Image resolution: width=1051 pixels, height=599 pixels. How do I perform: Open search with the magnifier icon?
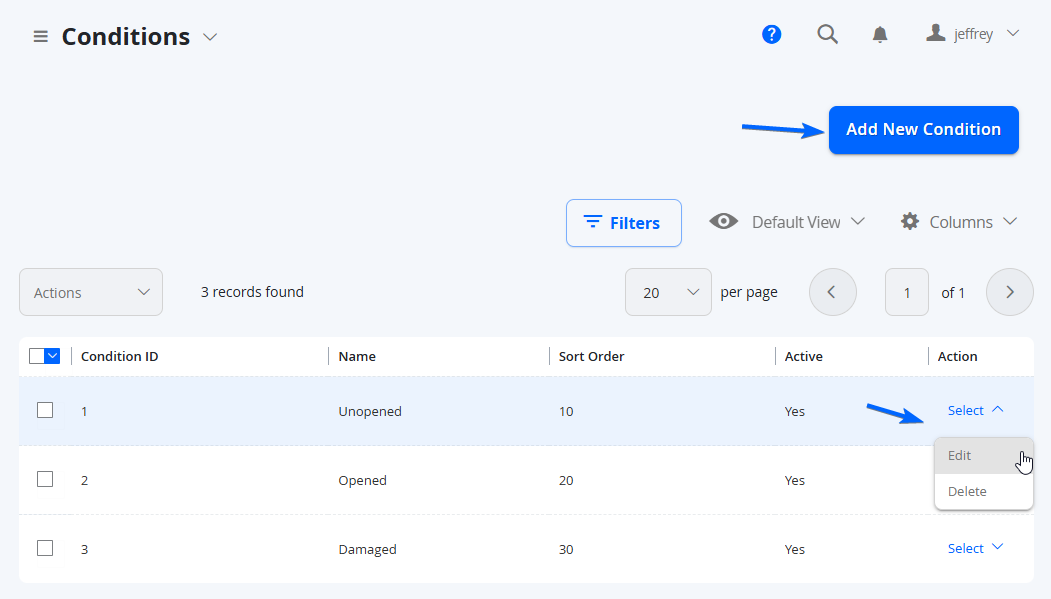pos(827,34)
